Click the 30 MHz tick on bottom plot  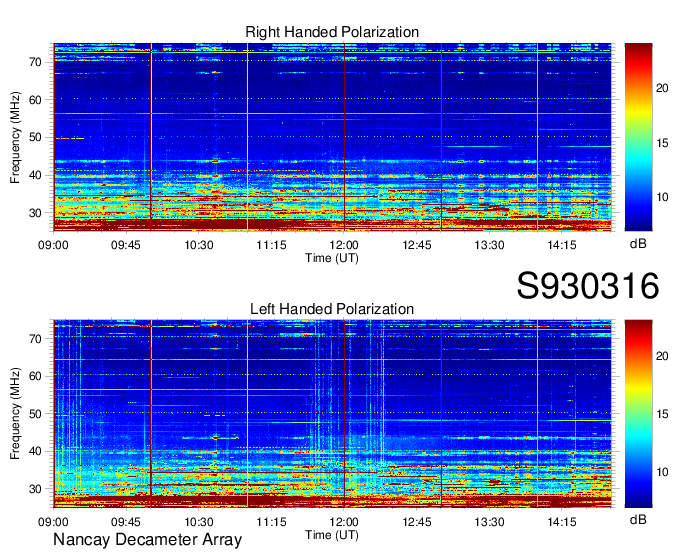coord(36,489)
